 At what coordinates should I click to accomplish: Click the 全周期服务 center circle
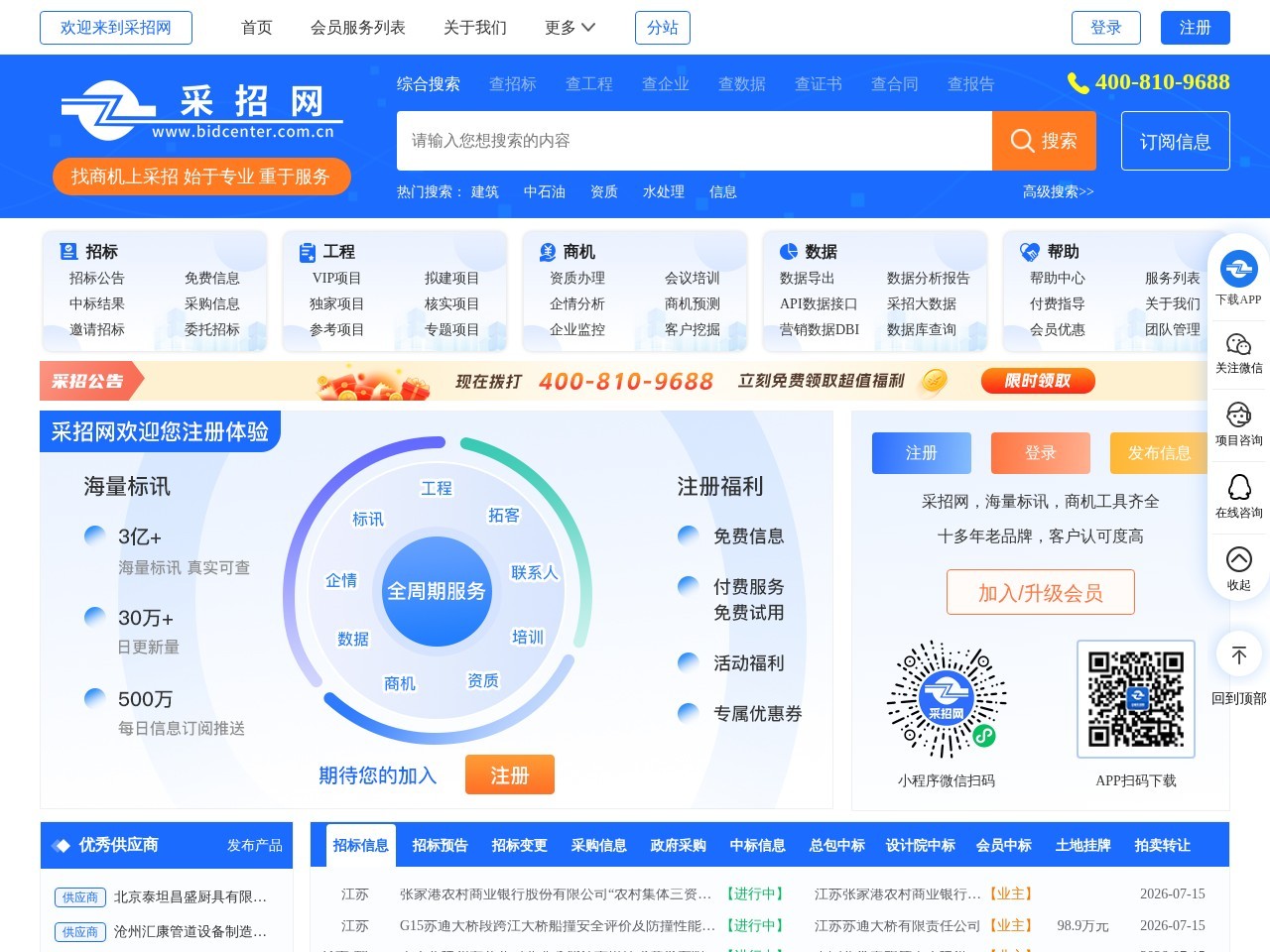click(x=437, y=591)
